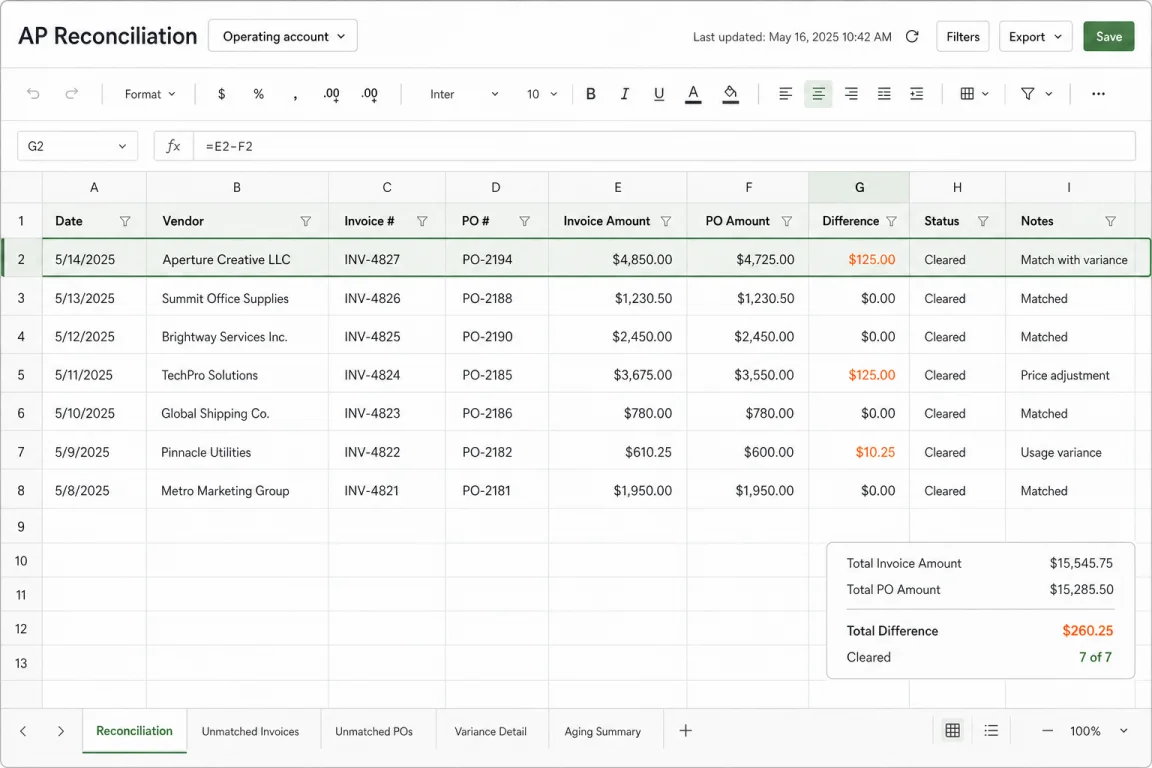Viewport: 1152px width, 768px height.
Task: Switch to the Reconciliation sheet tab
Action: 134,731
